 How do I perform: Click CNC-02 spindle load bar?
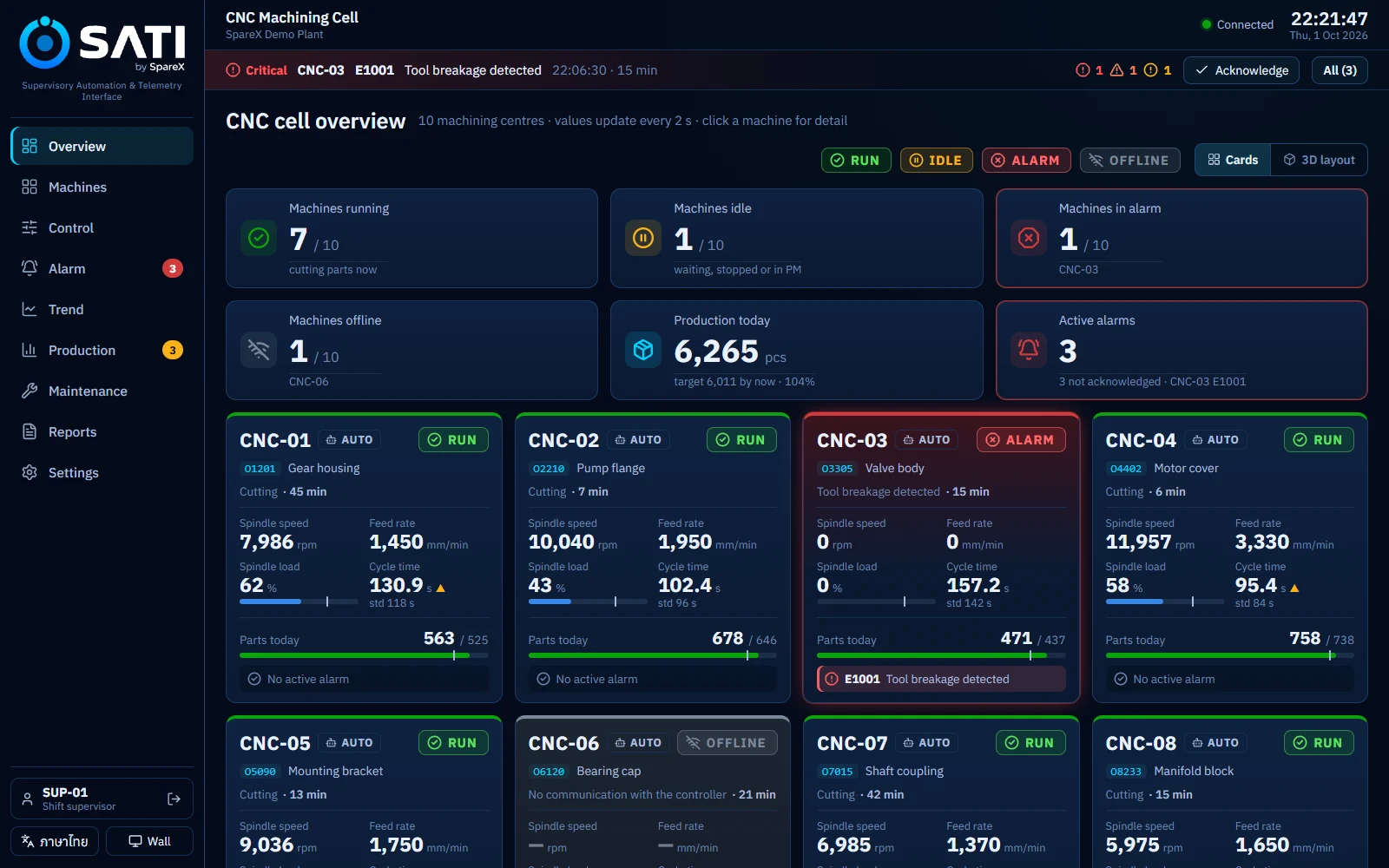[x=586, y=602]
